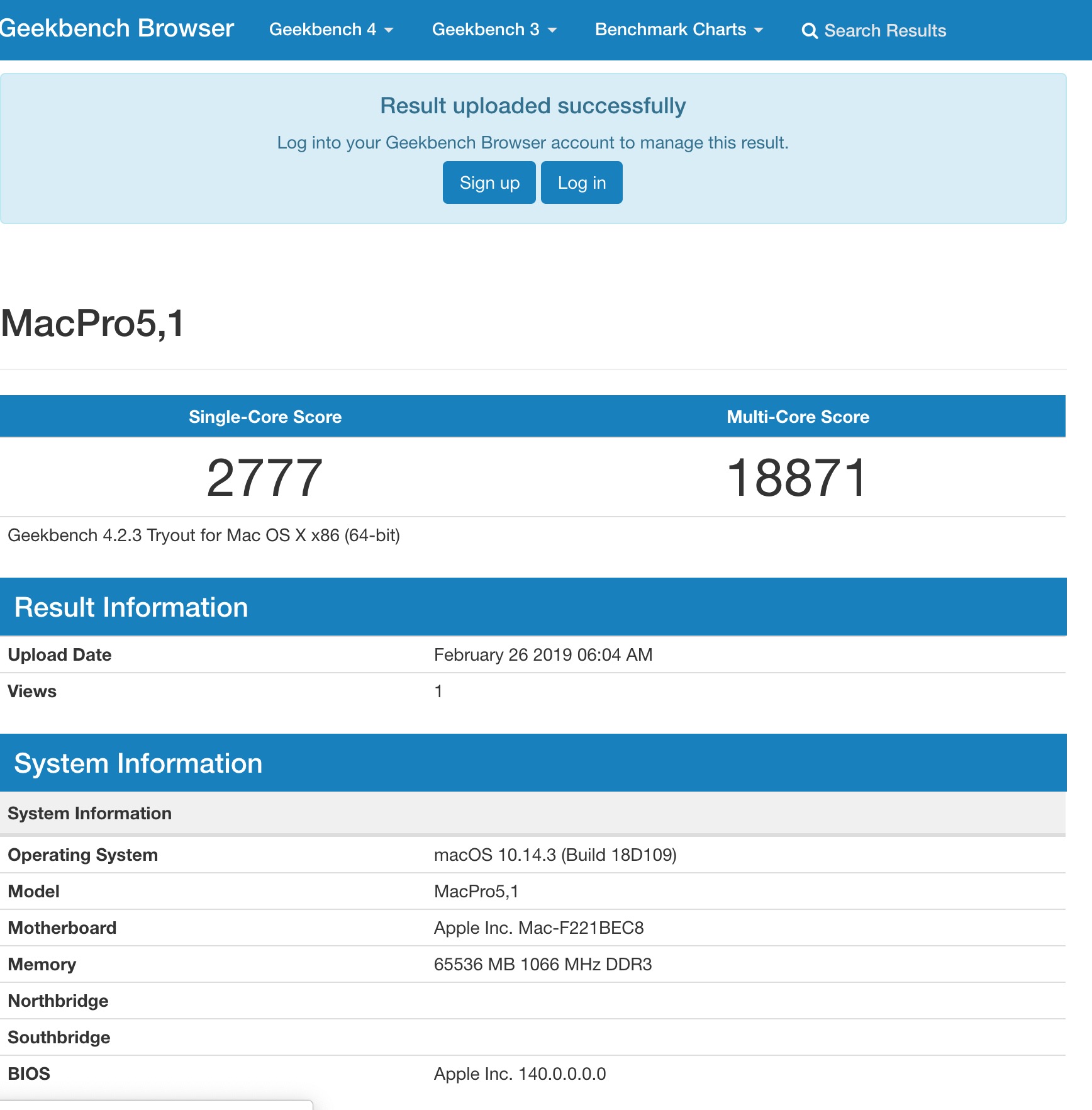Open the Geekbench 3 dropdown menu
The height and width of the screenshot is (1110, 1092).
(x=494, y=30)
